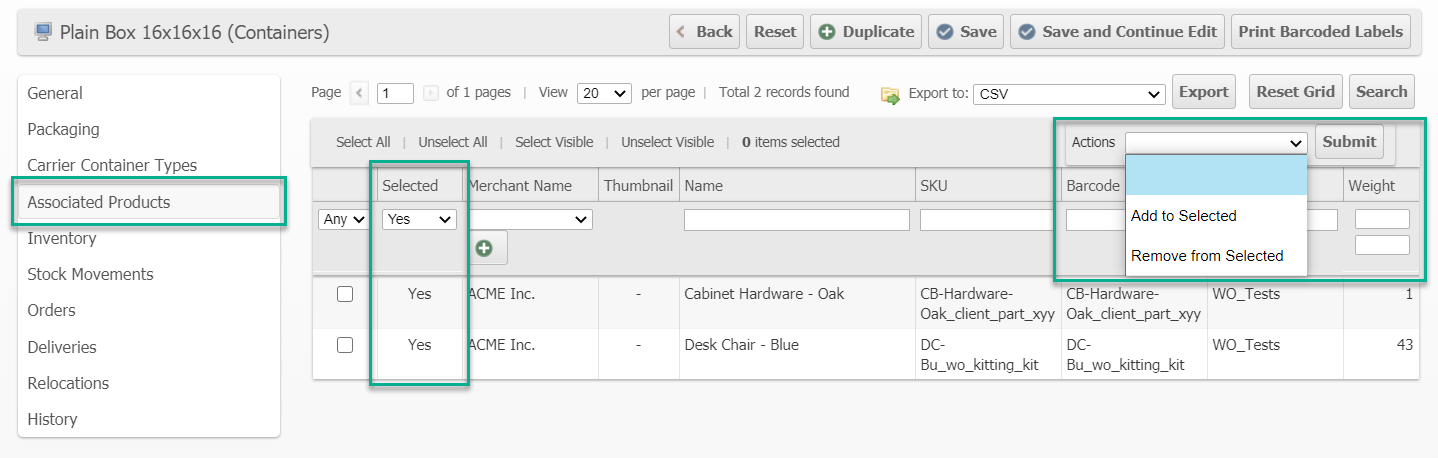Open the per page view dropdown
This screenshot has width=1438, height=458.
(604, 93)
